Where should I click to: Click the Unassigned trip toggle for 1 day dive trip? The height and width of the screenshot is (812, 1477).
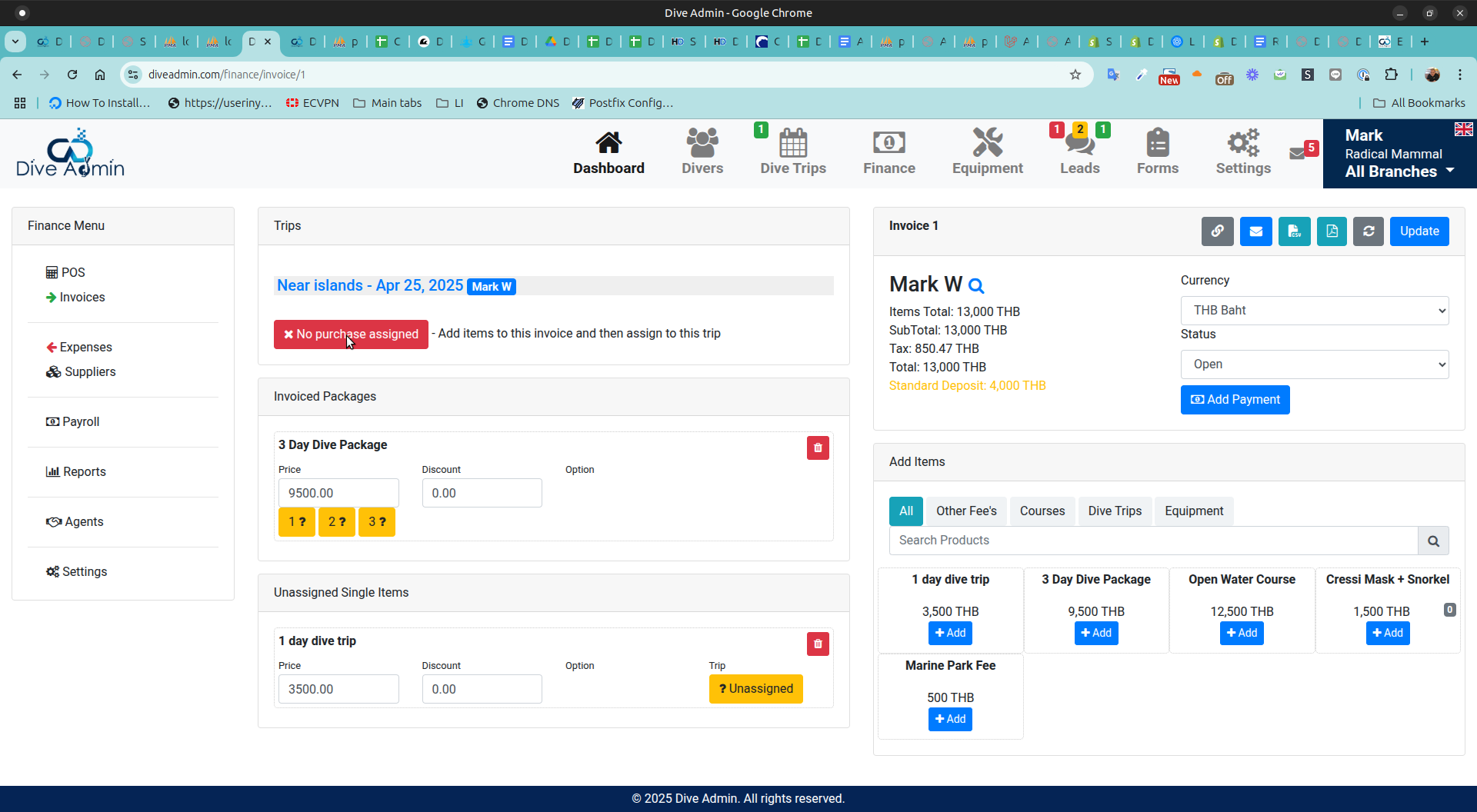pyautogui.click(x=755, y=688)
